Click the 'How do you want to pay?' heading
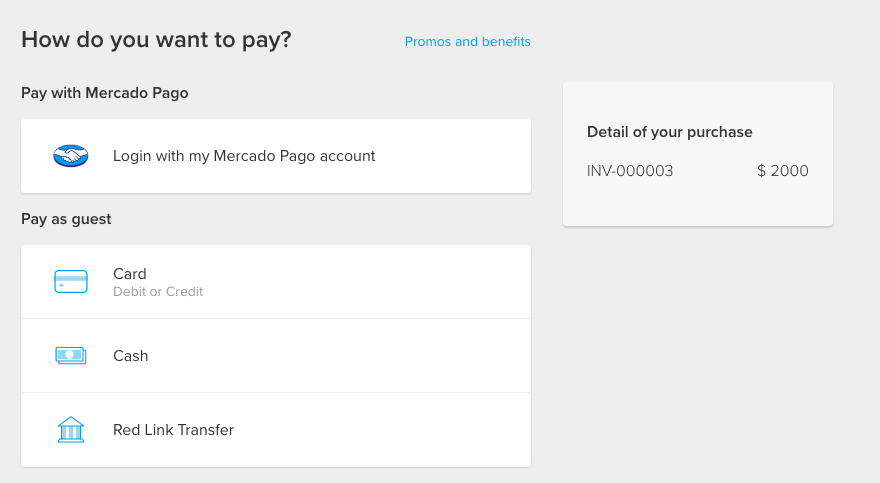The image size is (880, 483). [156, 40]
